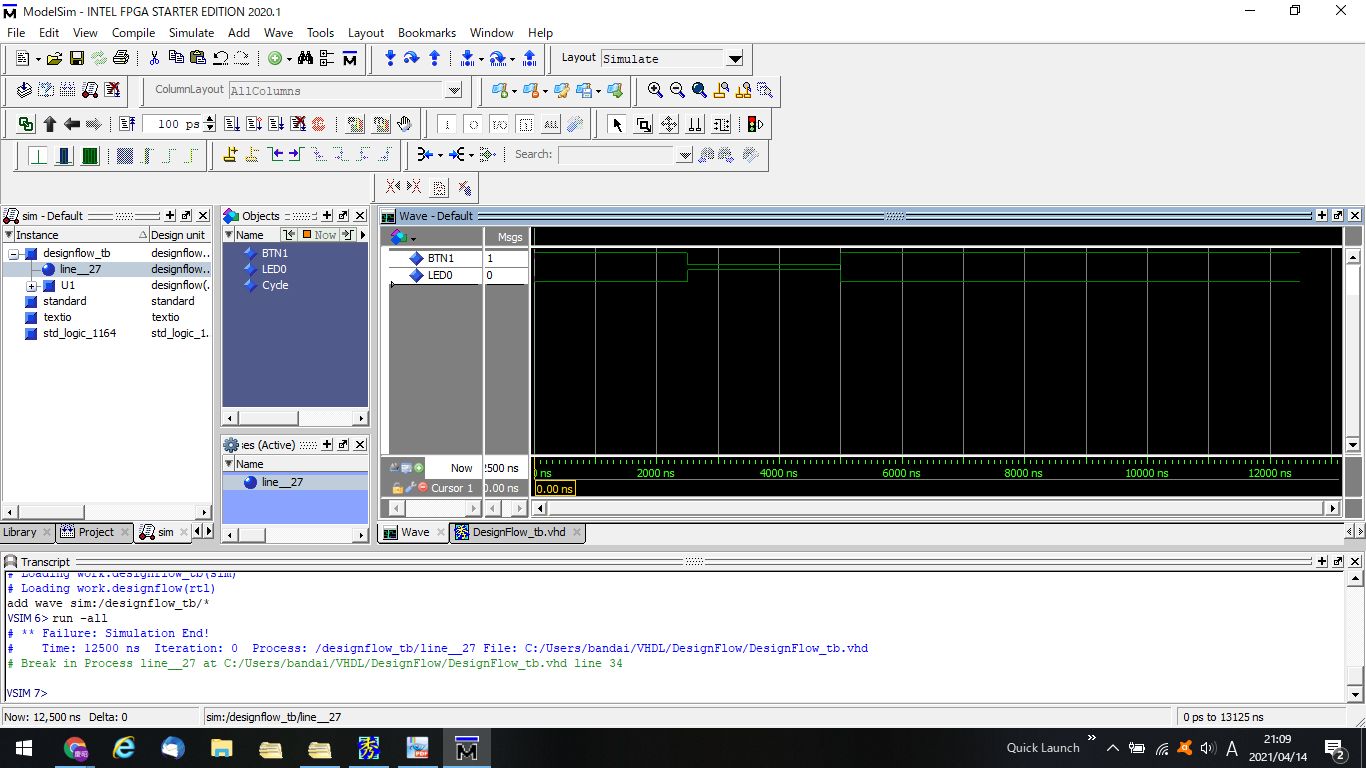Click the Select Mode pointer icon
Viewport: 1366px width, 768px height.
(x=617, y=124)
